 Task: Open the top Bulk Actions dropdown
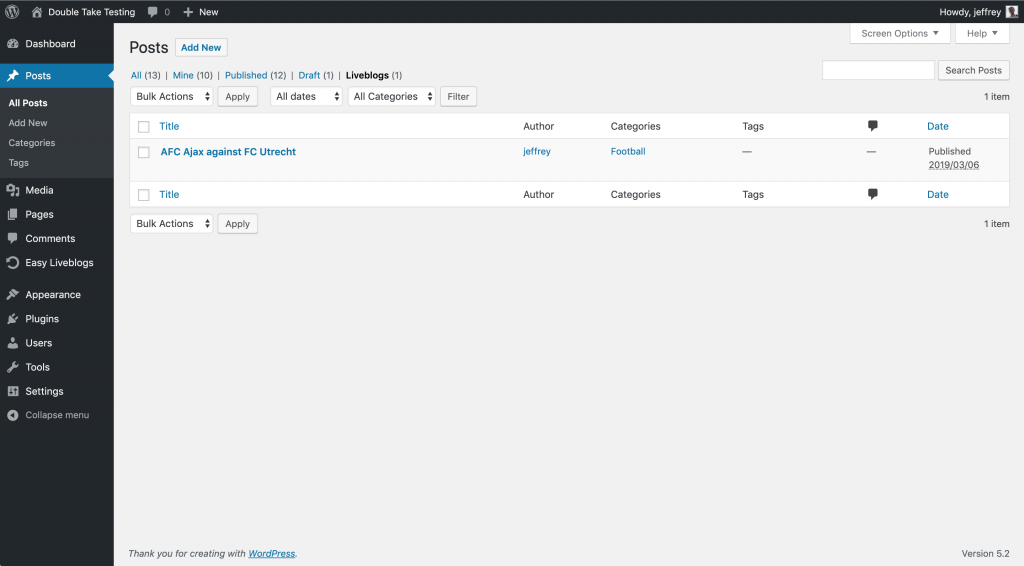tap(172, 97)
